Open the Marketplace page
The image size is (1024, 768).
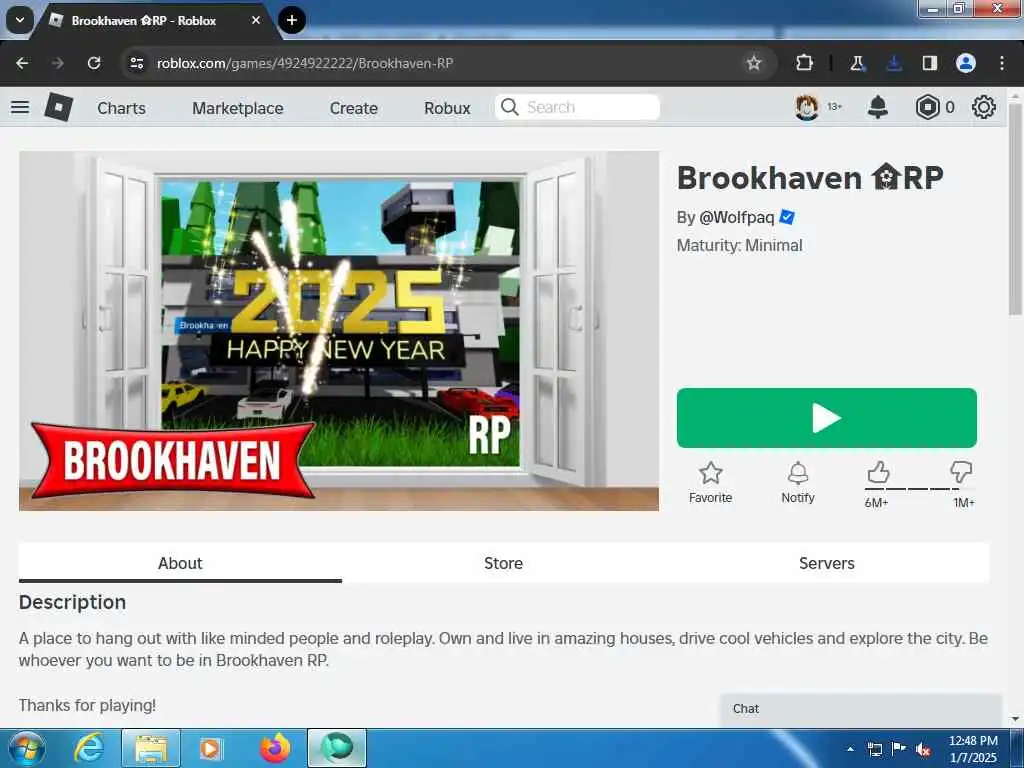(238, 108)
